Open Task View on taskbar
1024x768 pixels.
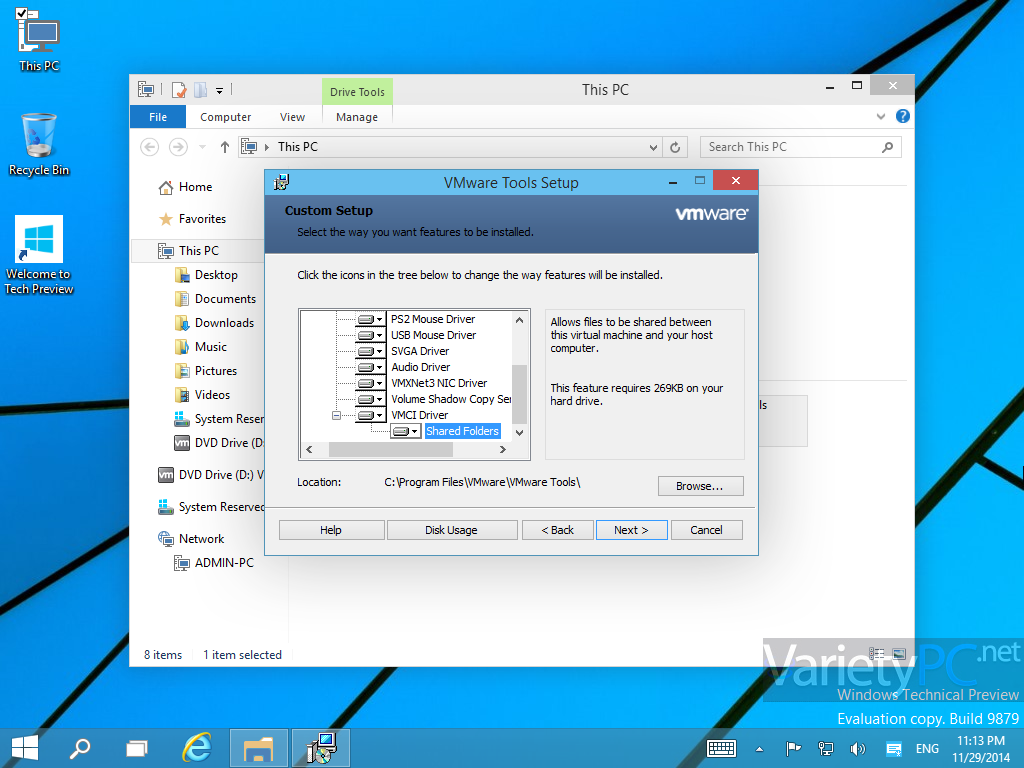(x=137, y=748)
